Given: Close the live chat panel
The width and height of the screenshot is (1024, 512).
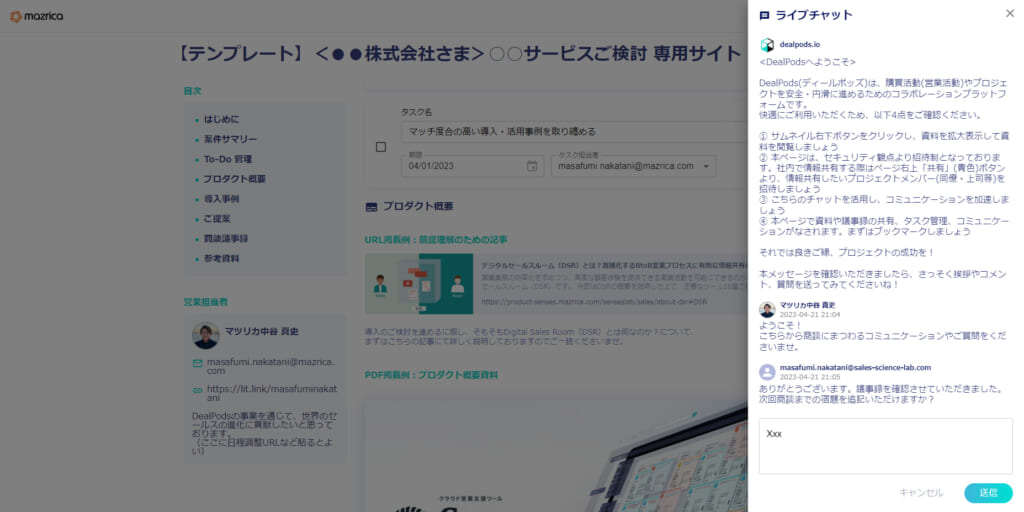Looking at the screenshot, I should [1010, 14].
